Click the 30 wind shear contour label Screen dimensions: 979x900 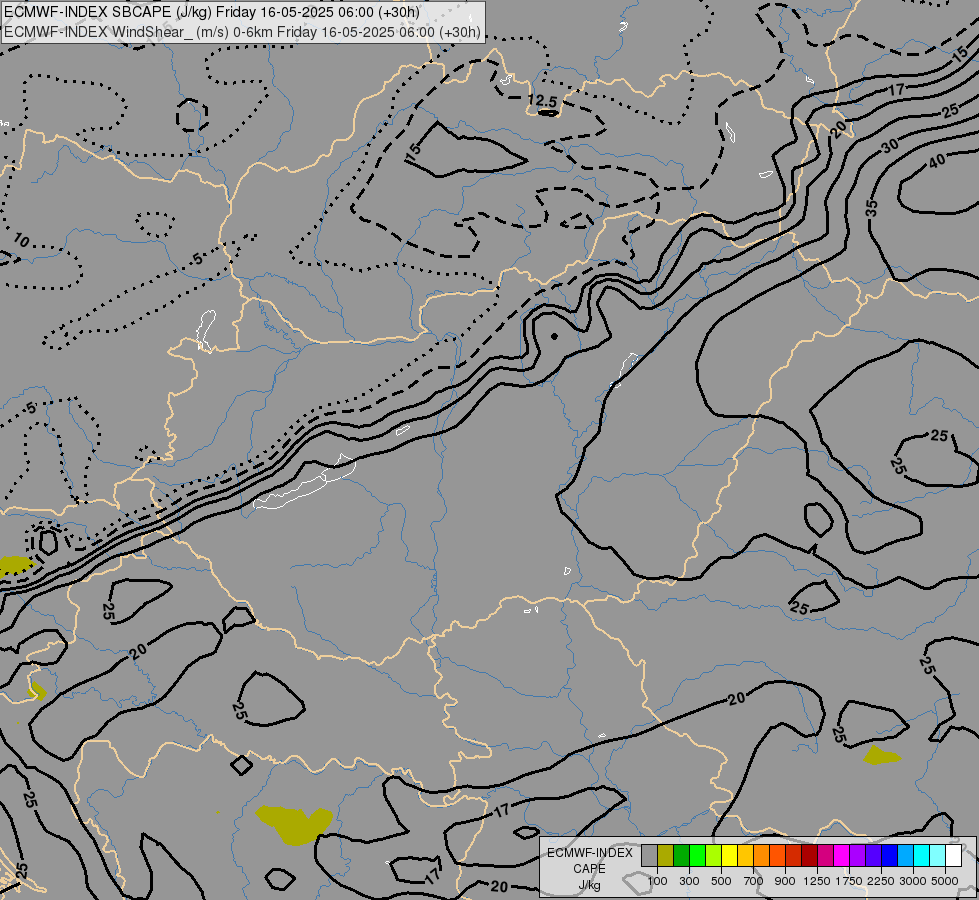[x=891, y=146]
